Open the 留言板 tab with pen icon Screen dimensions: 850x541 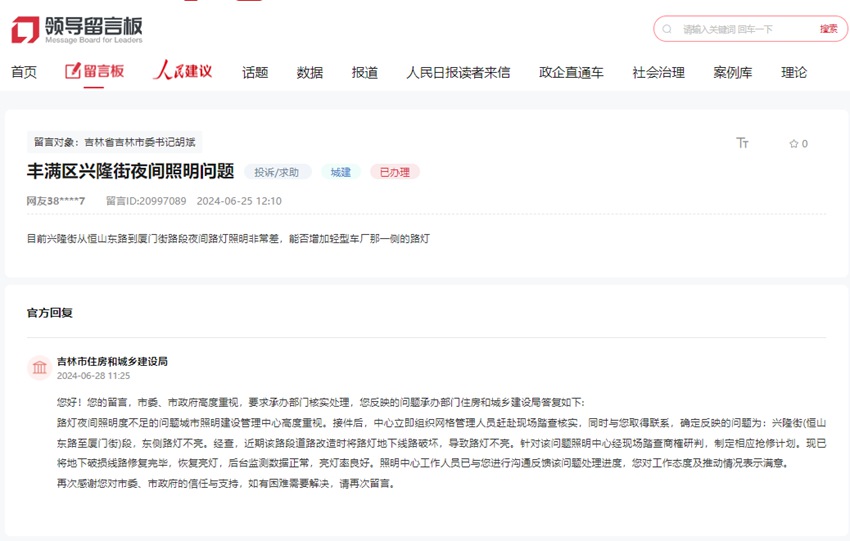95,72
